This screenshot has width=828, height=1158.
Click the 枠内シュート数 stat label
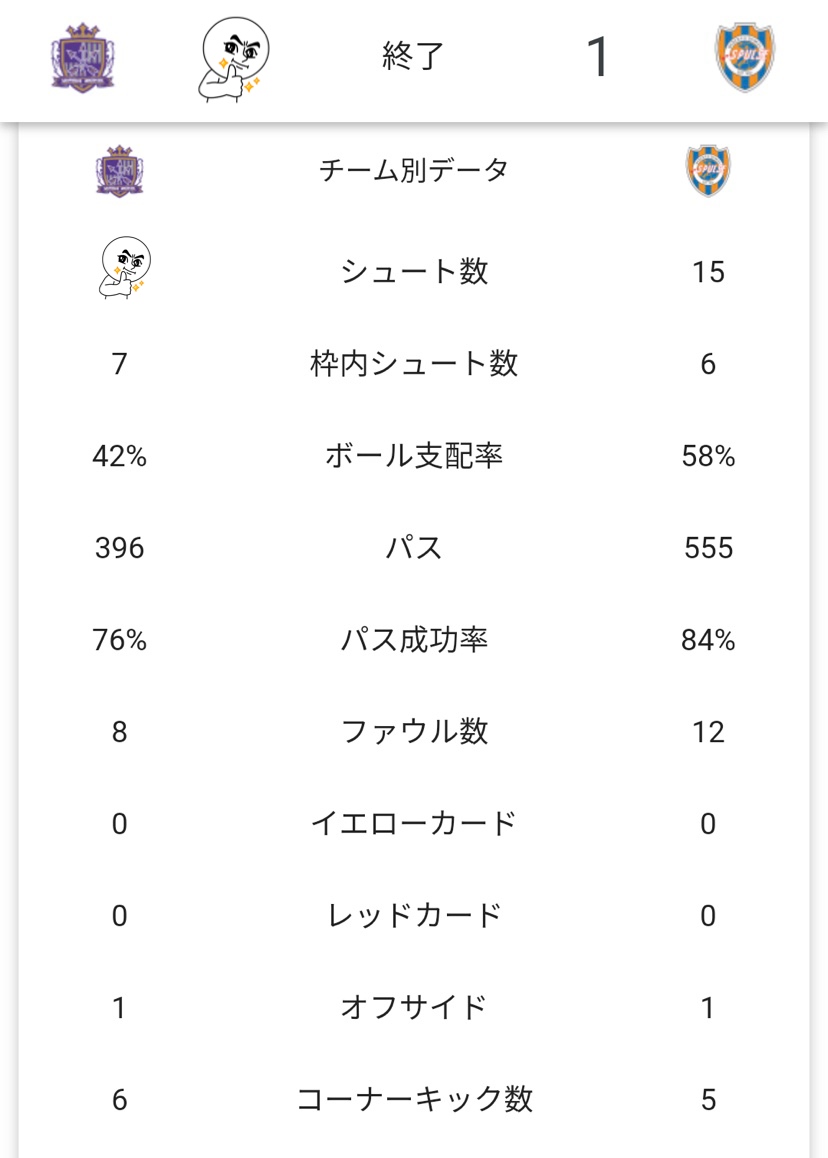click(414, 364)
